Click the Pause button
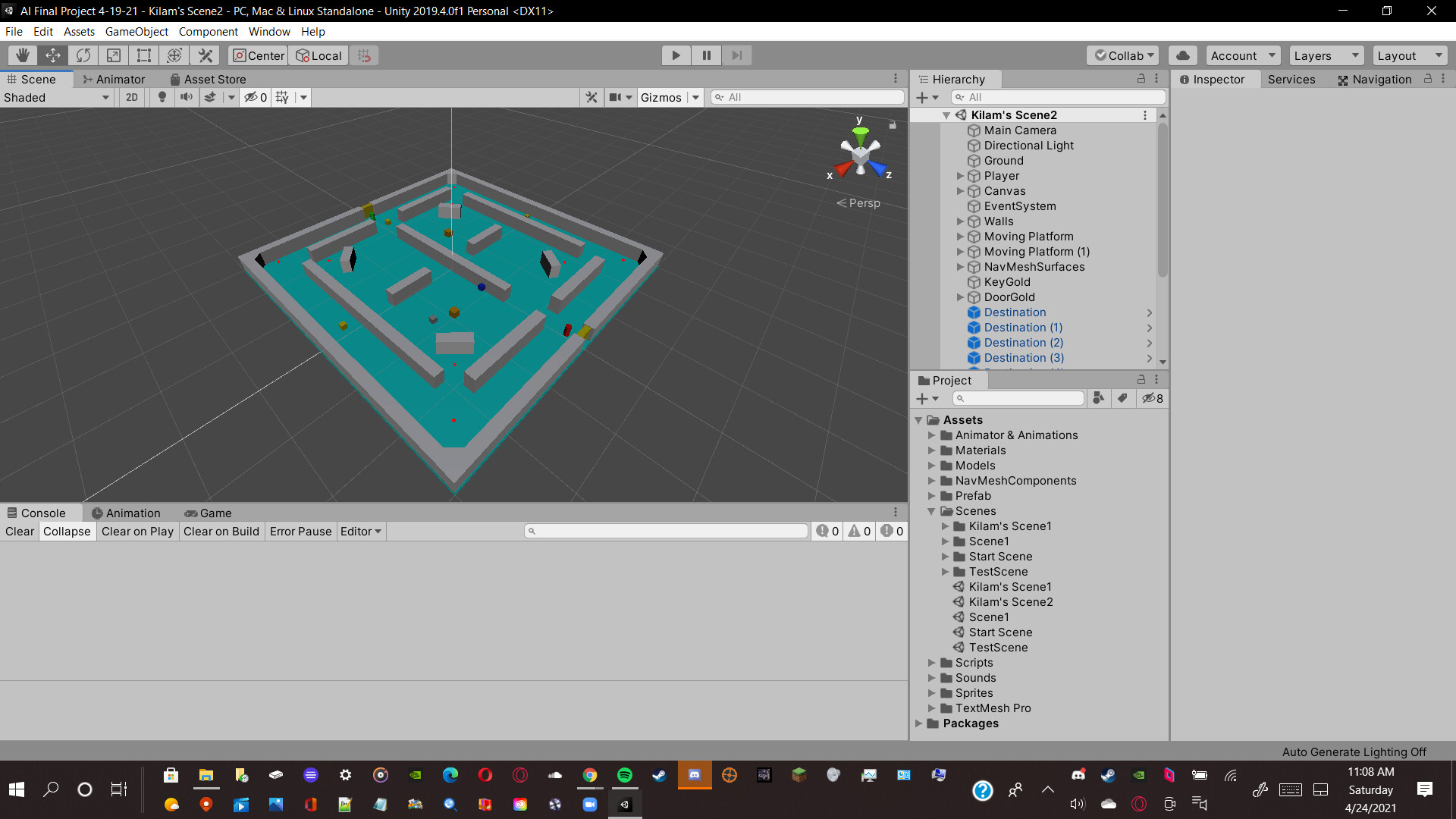 [x=706, y=55]
